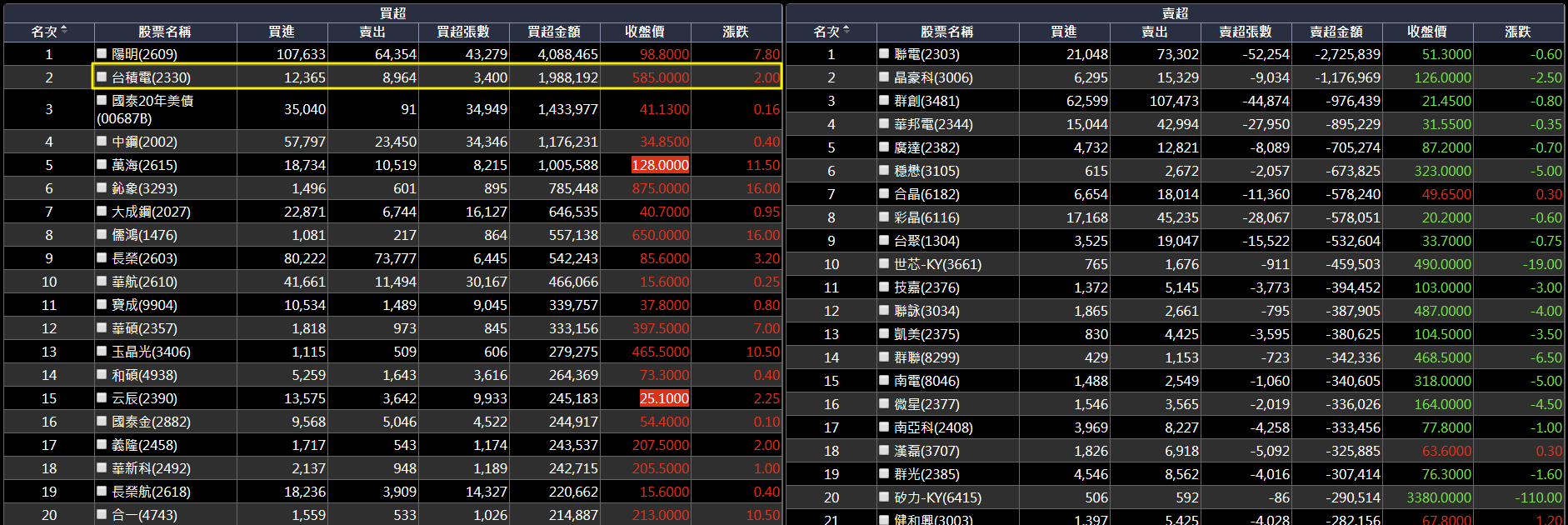Image resolution: width=1568 pixels, height=525 pixels.
Task: Click 賣超金額 value -2,725,839
Action: click(1347, 54)
